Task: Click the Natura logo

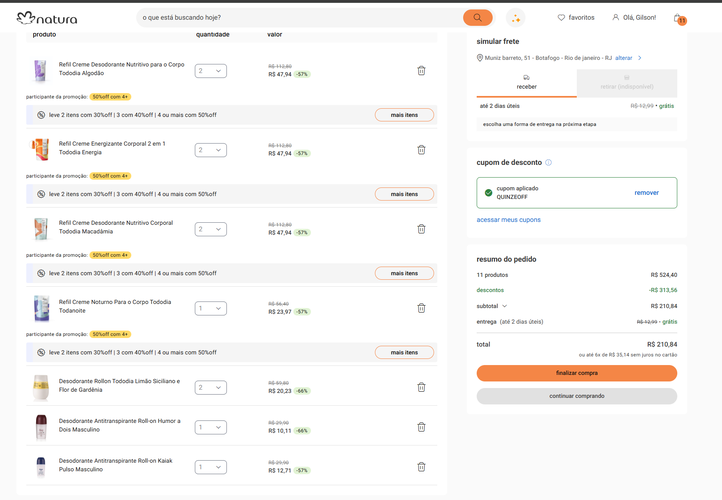Action: pos(47,18)
